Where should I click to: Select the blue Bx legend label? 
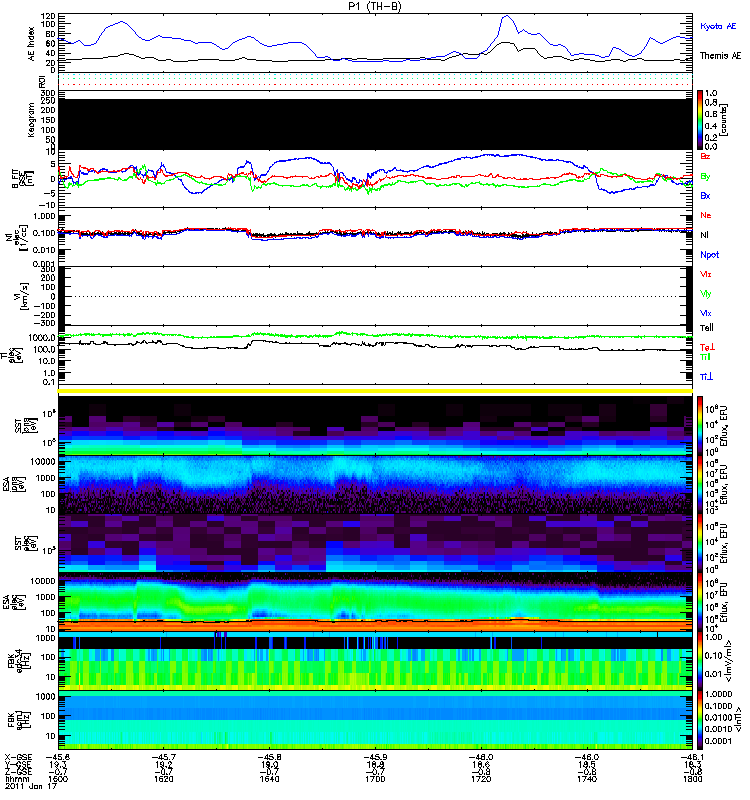click(x=705, y=195)
